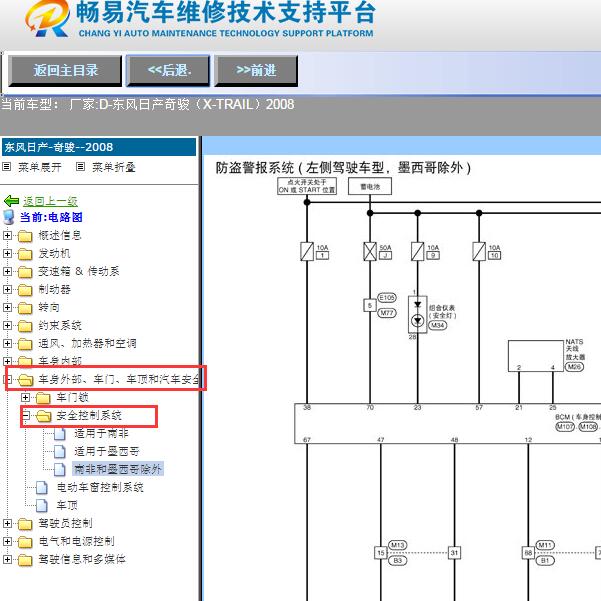Click the 发动机 folder label
The width and height of the screenshot is (601, 601).
[x=54, y=253]
